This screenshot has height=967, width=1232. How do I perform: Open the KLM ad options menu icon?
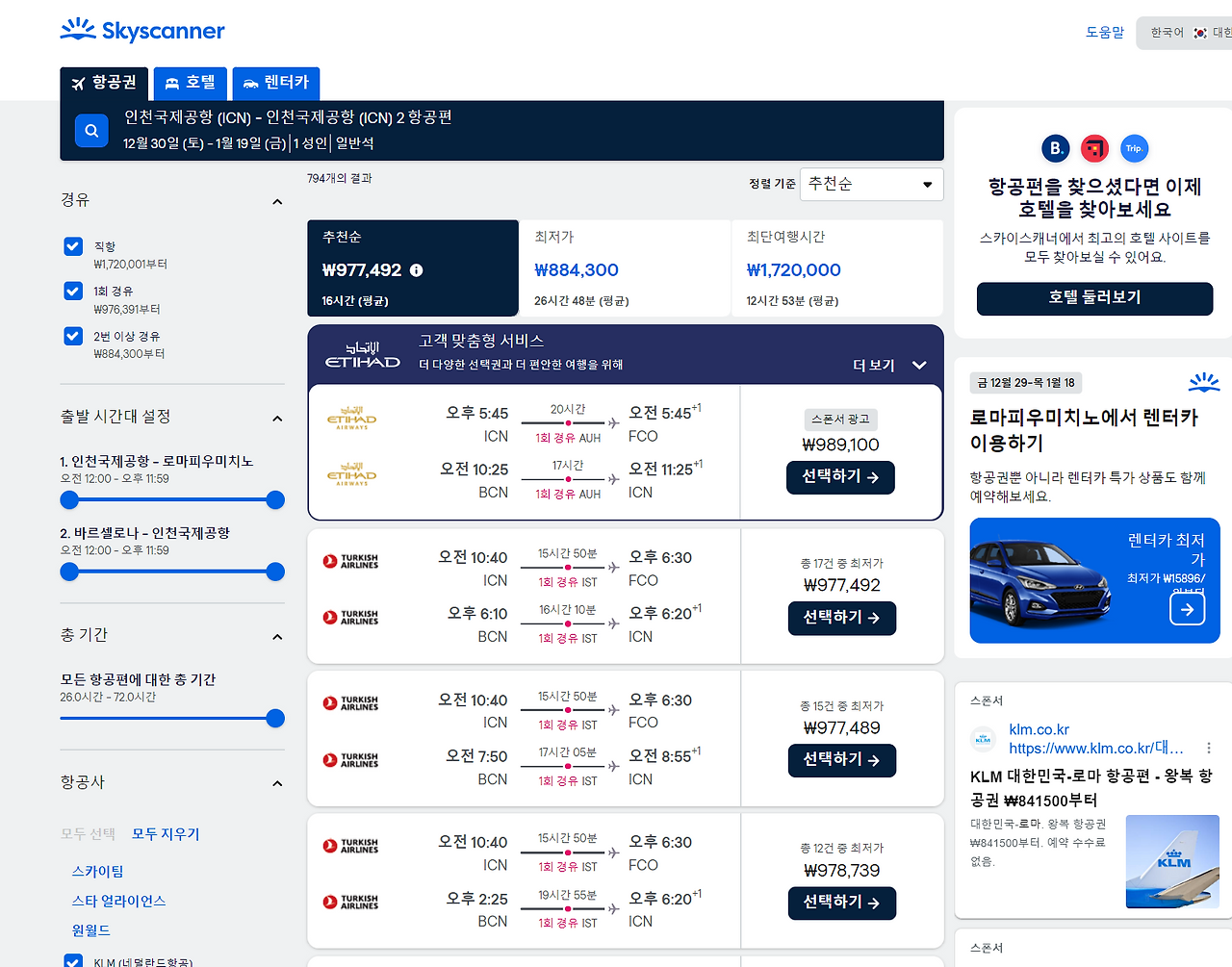[1209, 748]
